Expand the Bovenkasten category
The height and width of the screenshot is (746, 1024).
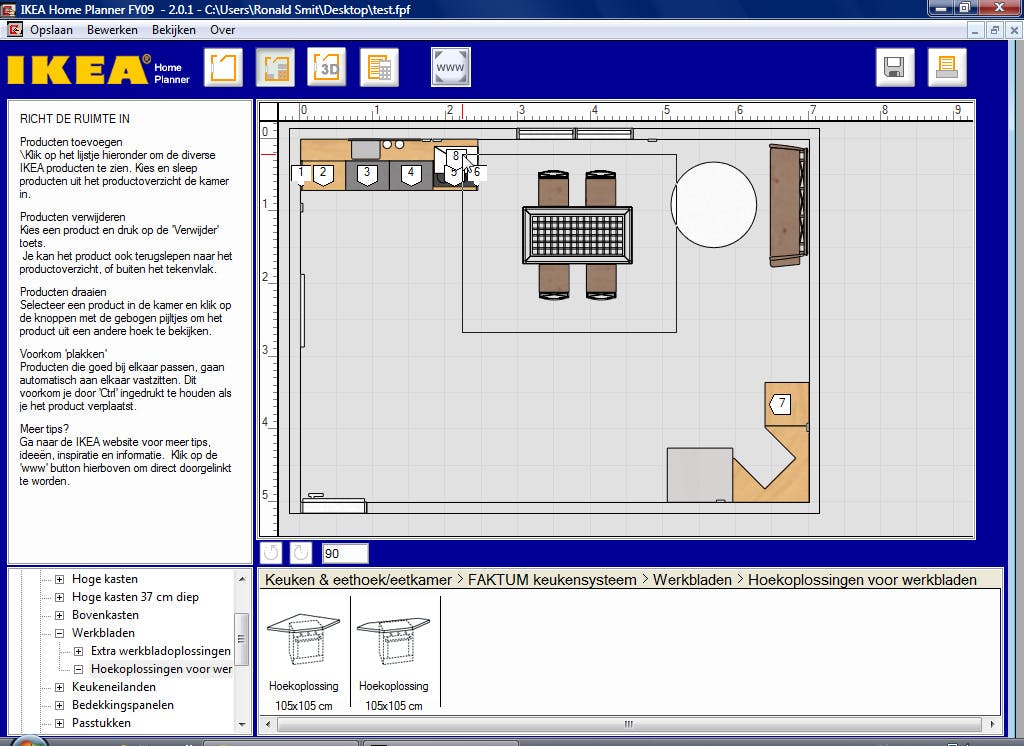pyautogui.click(x=59, y=615)
